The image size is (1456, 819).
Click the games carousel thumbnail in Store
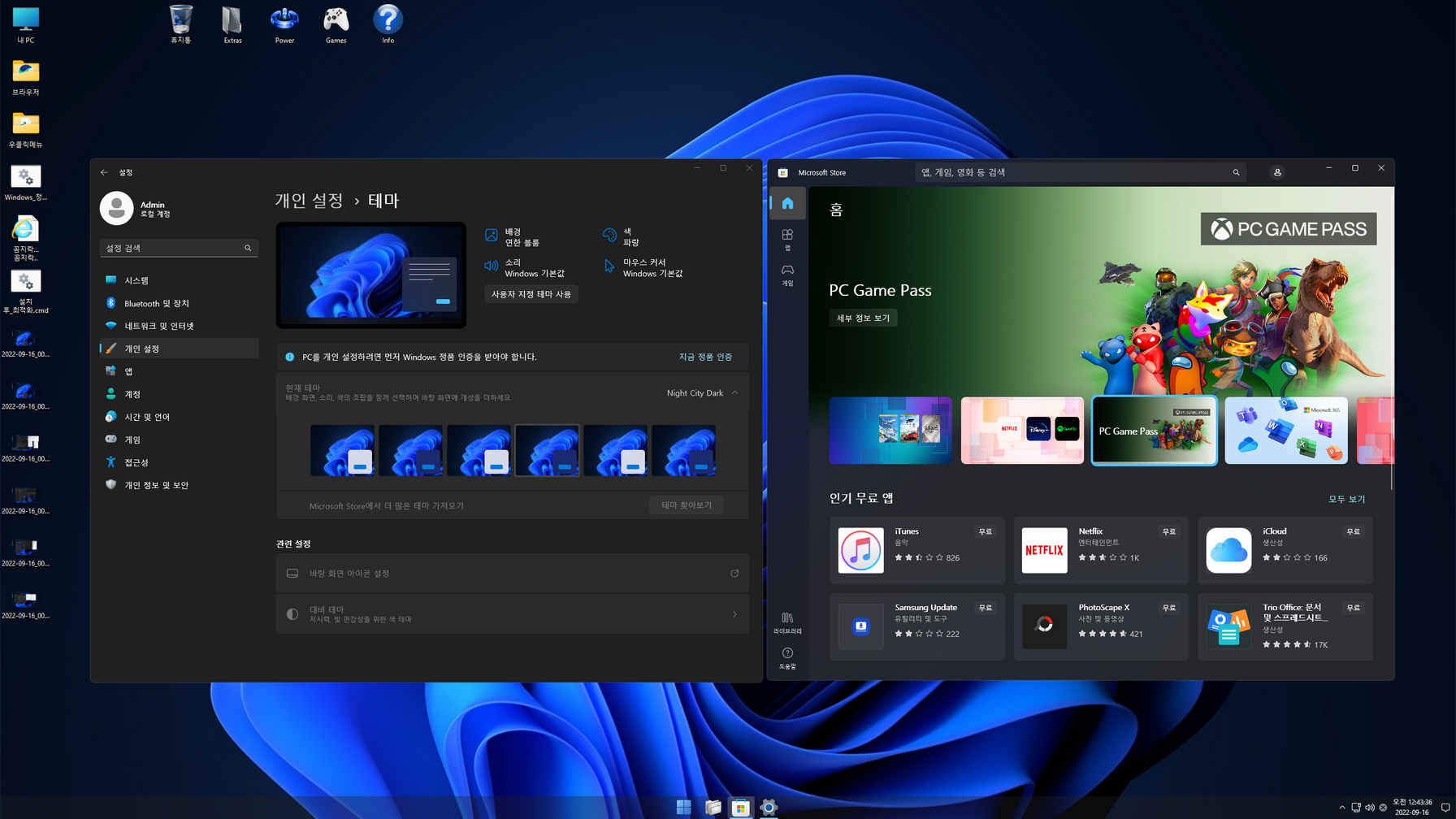coord(890,431)
